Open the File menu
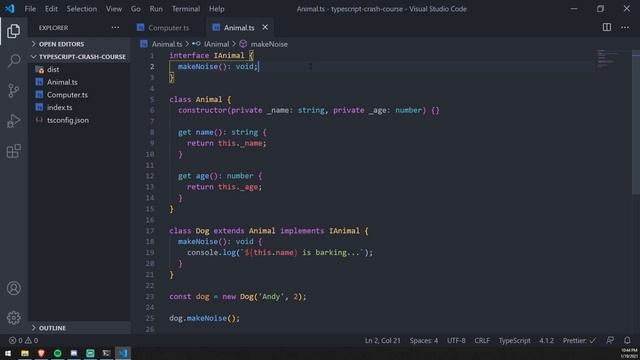This screenshot has width=640, height=360. 30,9
